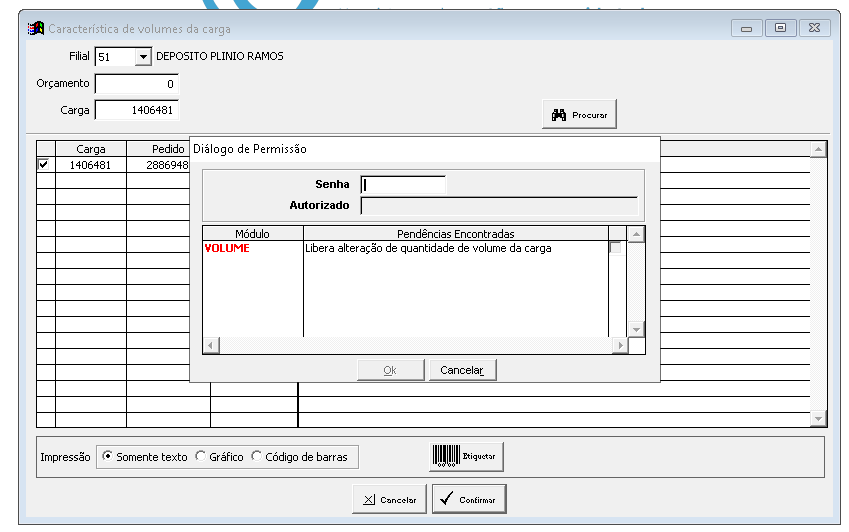Select the Somente texto radio option
The image size is (849, 532).
pos(109,457)
